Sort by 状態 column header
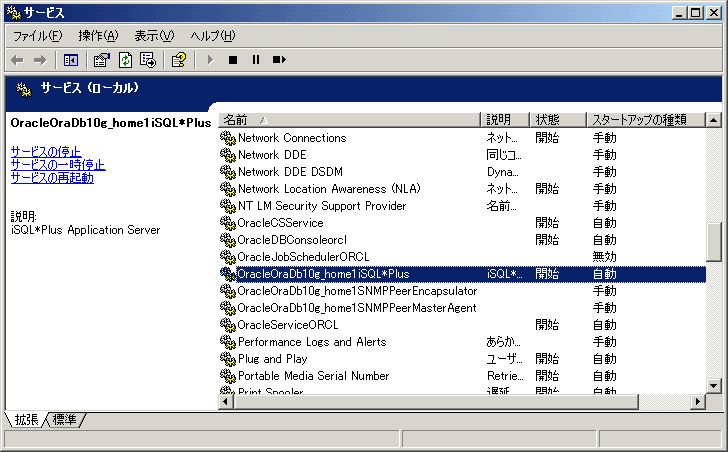This screenshot has width=728, height=452. (555, 119)
